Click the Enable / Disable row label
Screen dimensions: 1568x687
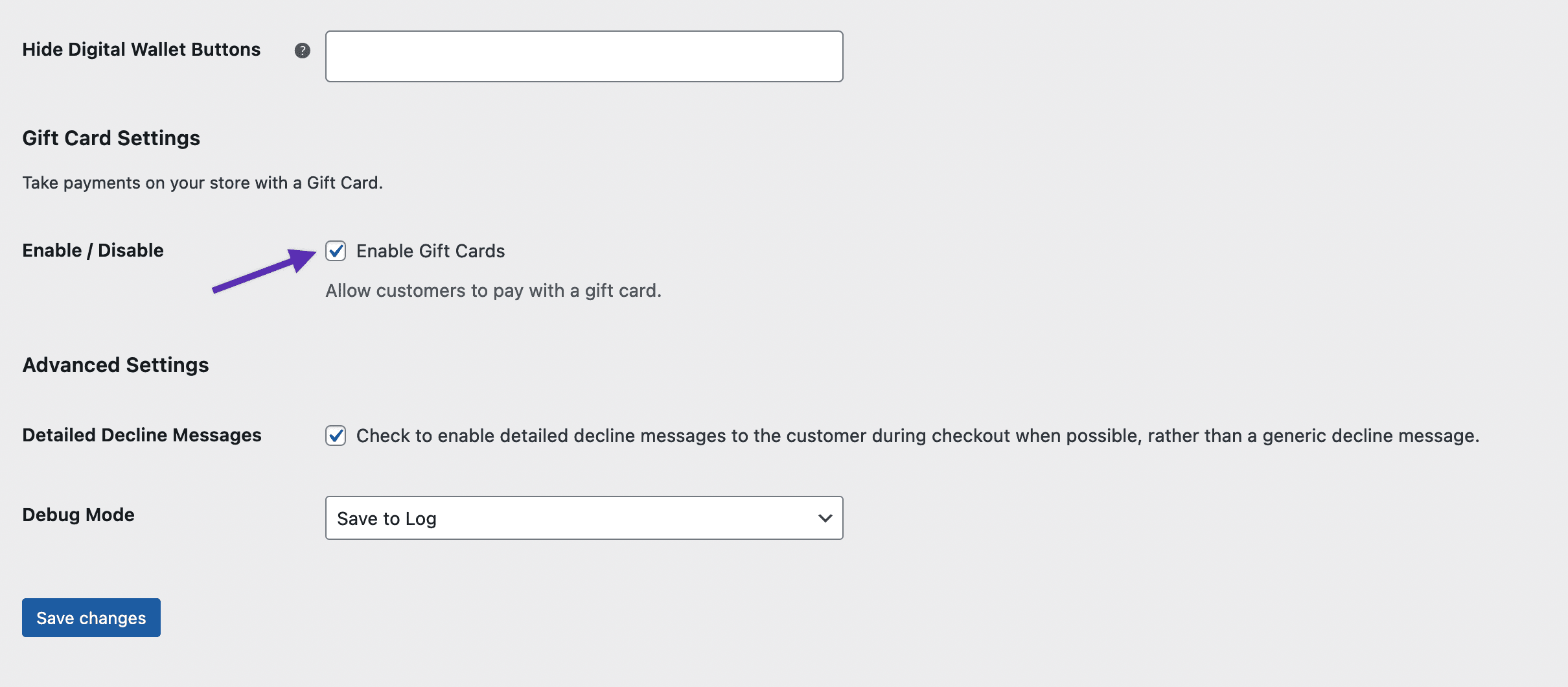pyautogui.click(x=93, y=250)
